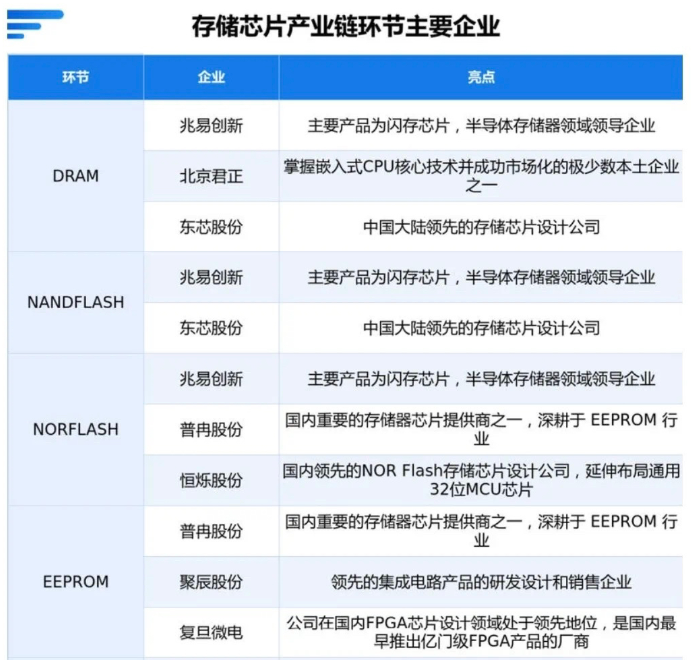Click 兆易创新 in the NANDFLASH section

211,277
